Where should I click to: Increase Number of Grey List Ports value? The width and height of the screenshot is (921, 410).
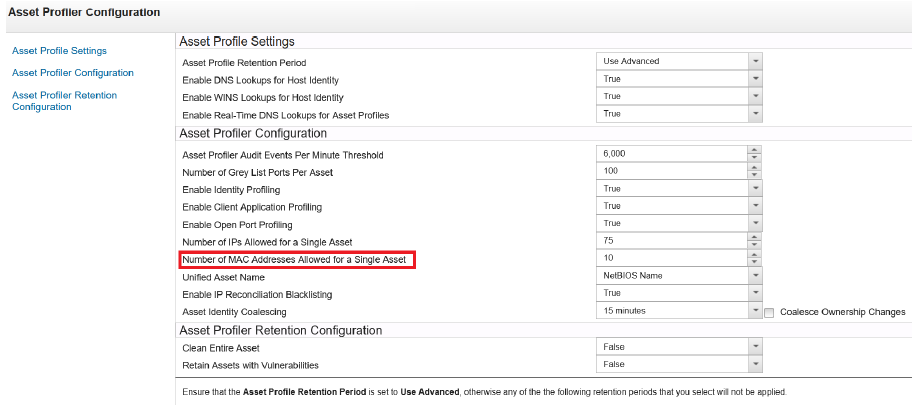(755, 167)
